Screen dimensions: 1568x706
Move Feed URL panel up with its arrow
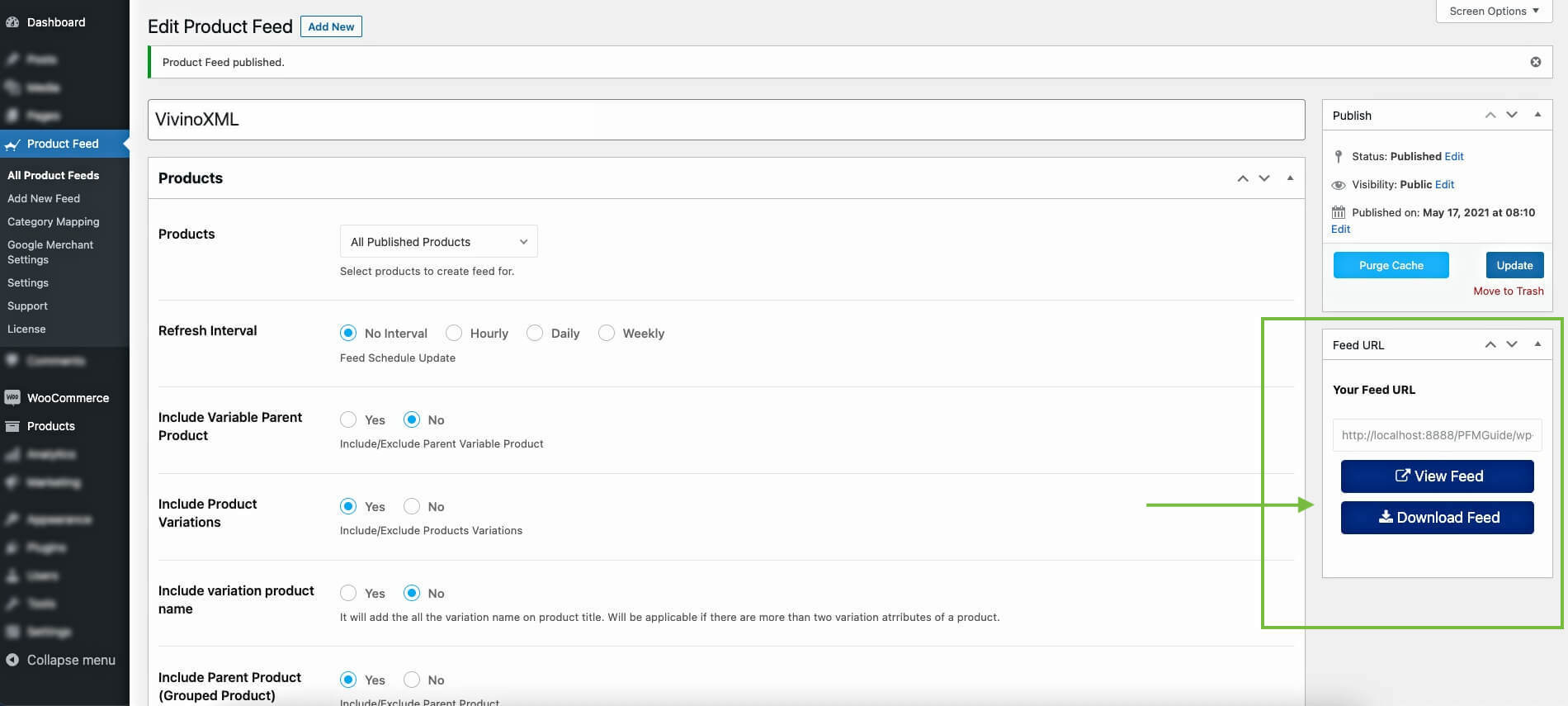pos(1490,345)
